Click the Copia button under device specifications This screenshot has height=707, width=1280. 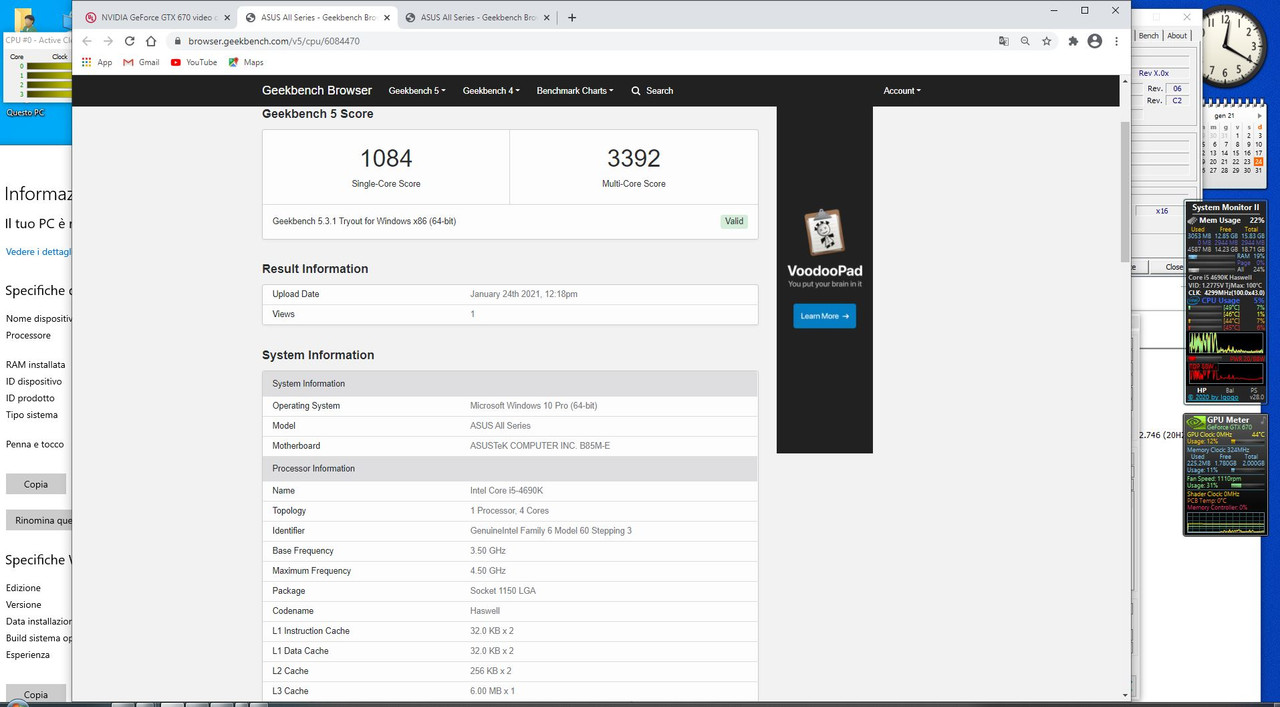coord(36,484)
